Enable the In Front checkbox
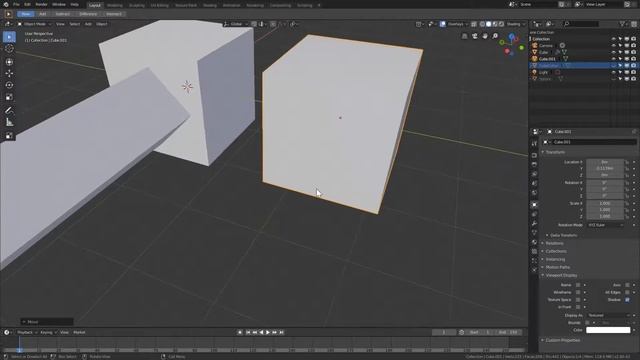Image resolution: width=640 pixels, height=360 pixels. point(578,307)
